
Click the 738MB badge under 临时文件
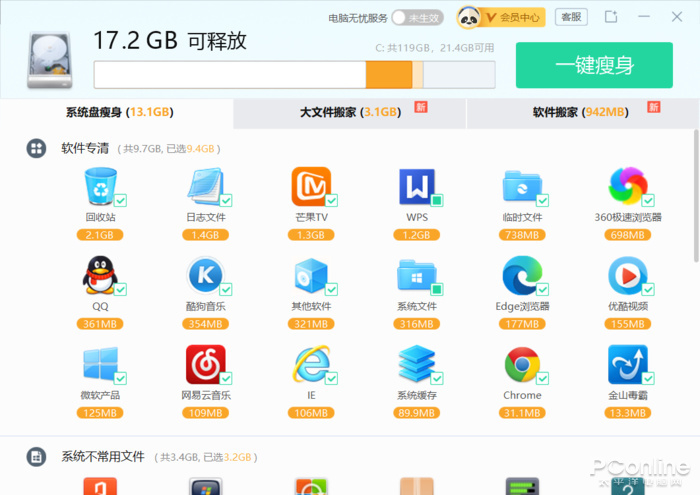522,235
